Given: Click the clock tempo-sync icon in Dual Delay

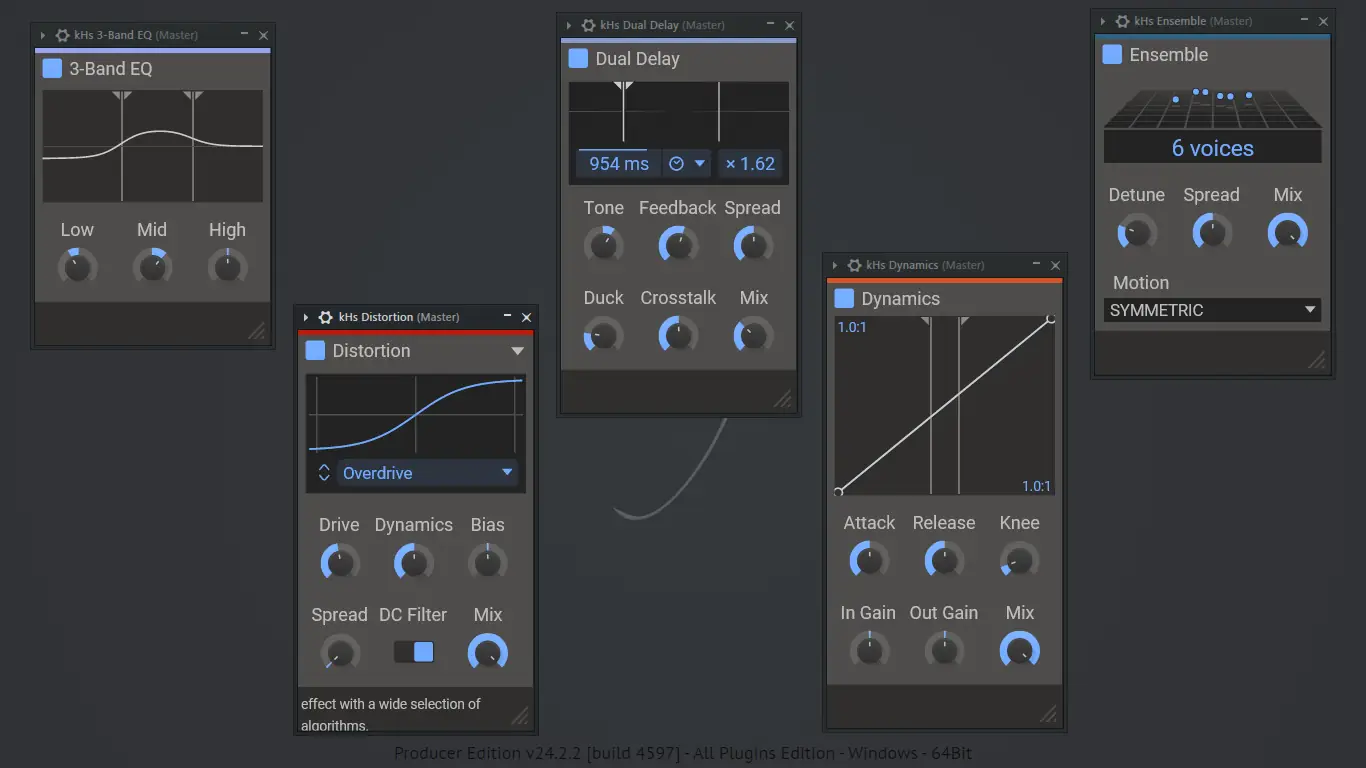Looking at the screenshot, I should point(676,164).
